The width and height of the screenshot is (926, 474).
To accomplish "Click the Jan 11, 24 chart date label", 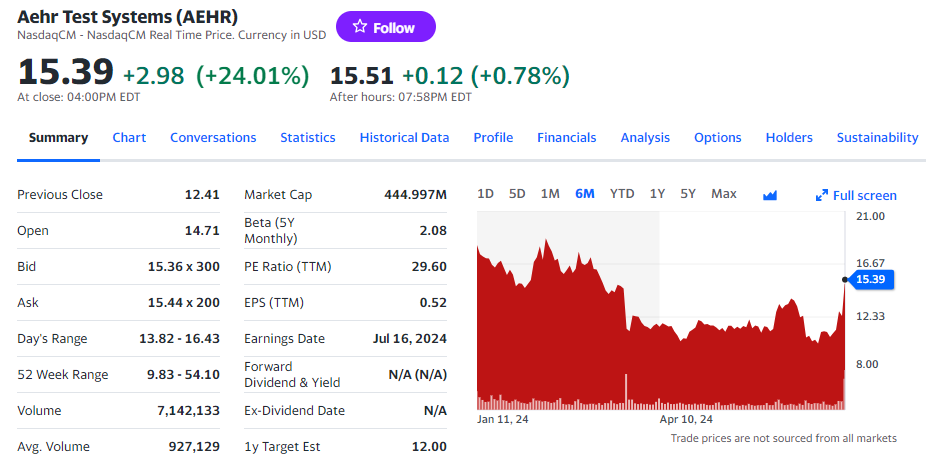I will click(503, 419).
